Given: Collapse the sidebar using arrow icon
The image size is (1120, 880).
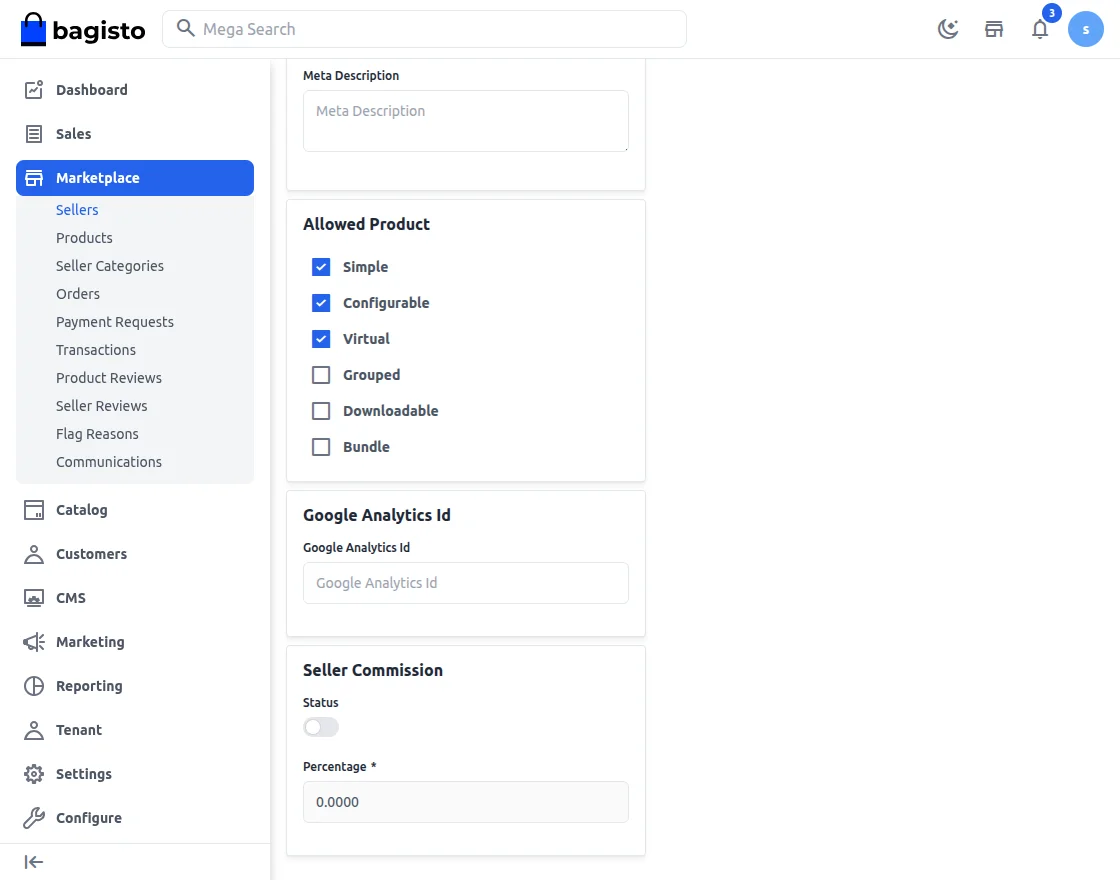Looking at the screenshot, I should (34, 862).
